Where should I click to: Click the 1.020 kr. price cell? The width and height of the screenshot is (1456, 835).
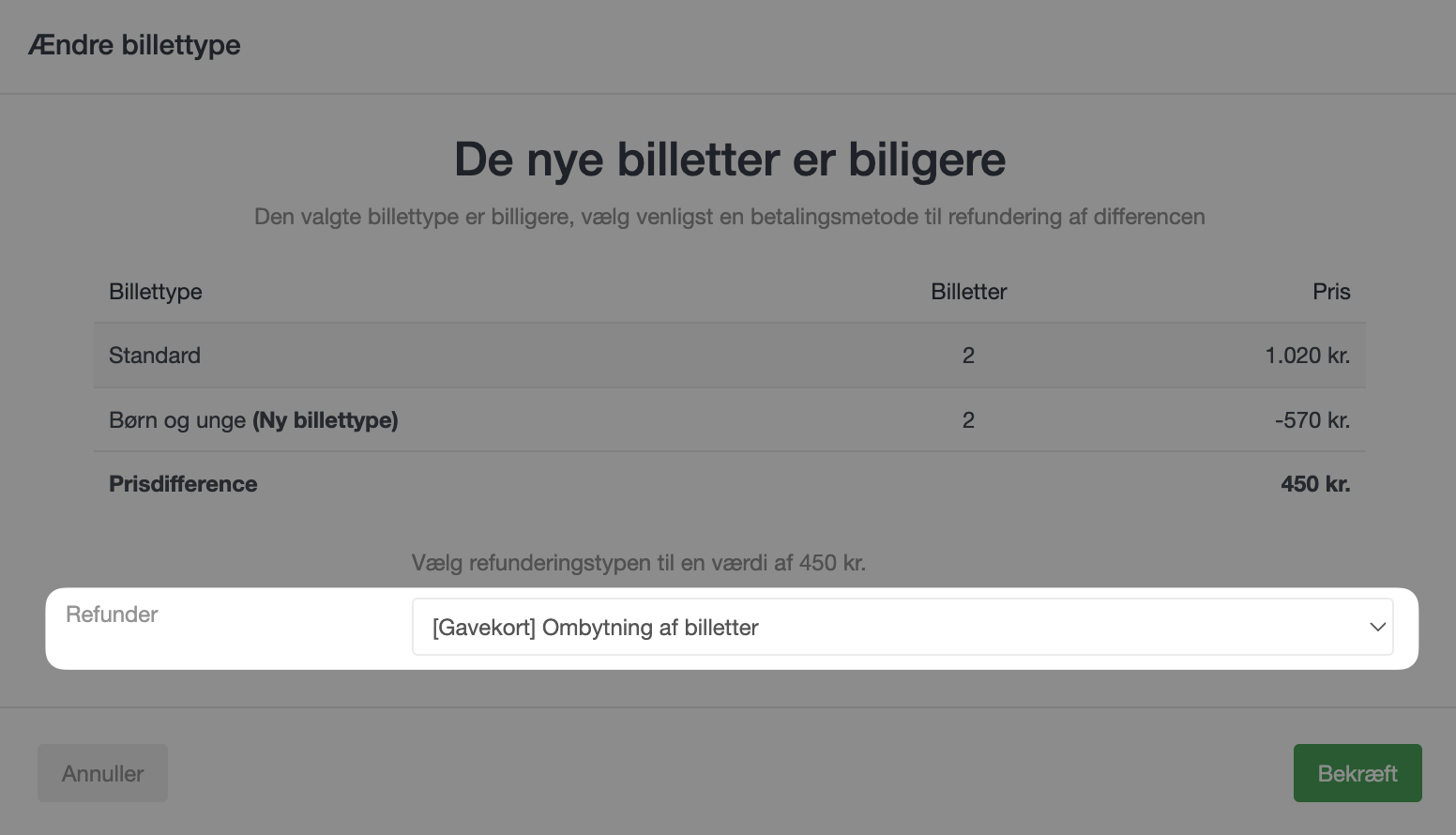click(1307, 356)
